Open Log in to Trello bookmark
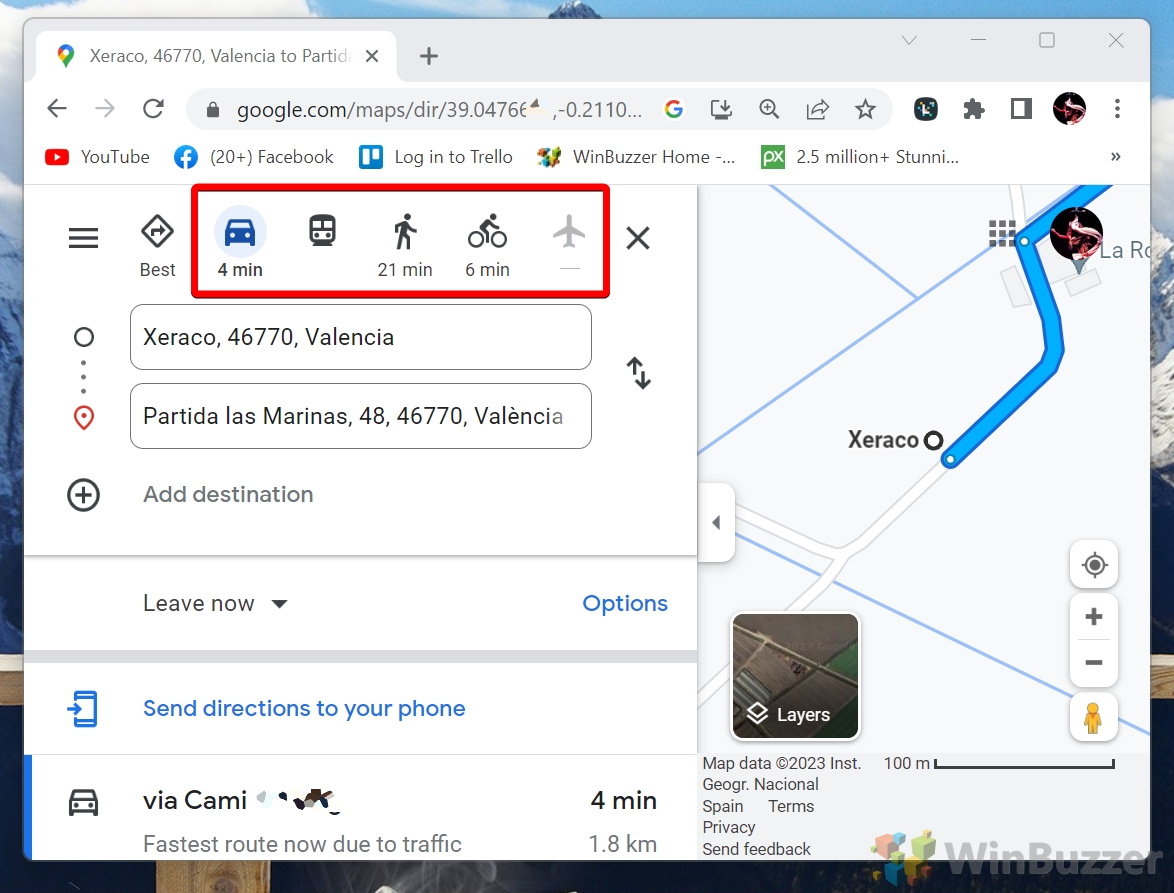Screen dimensions: 1174x893 [x=436, y=156]
